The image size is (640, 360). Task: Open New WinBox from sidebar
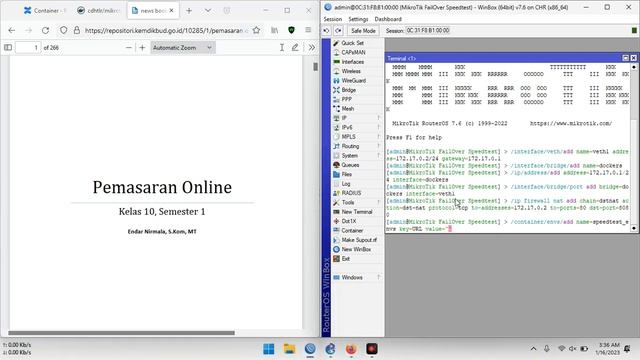click(x=356, y=249)
